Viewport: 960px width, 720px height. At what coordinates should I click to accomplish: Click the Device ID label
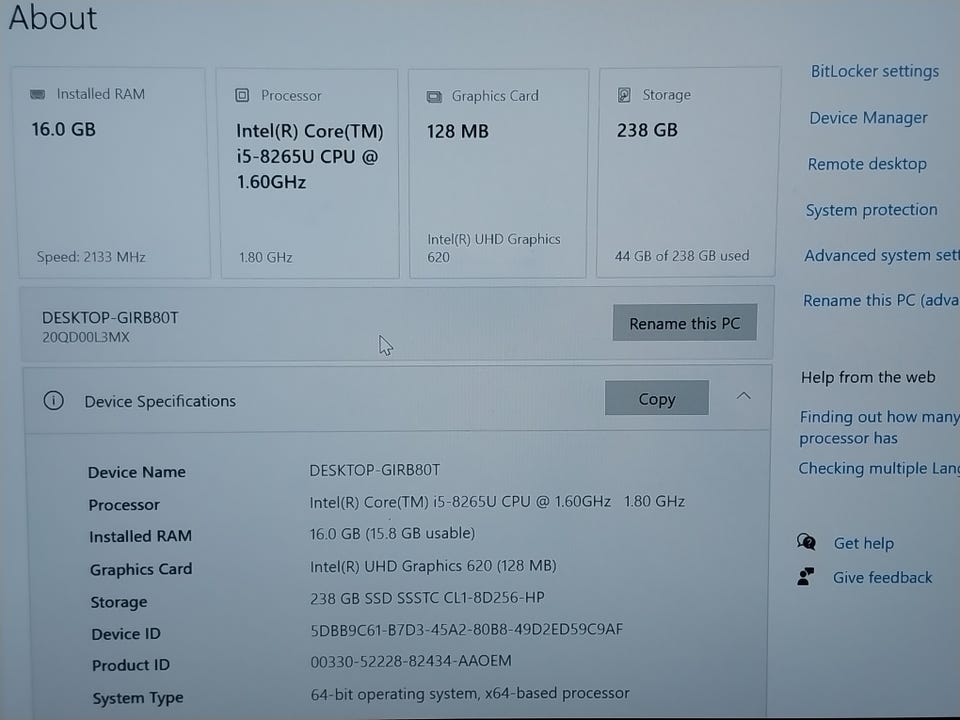[x=126, y=634]
